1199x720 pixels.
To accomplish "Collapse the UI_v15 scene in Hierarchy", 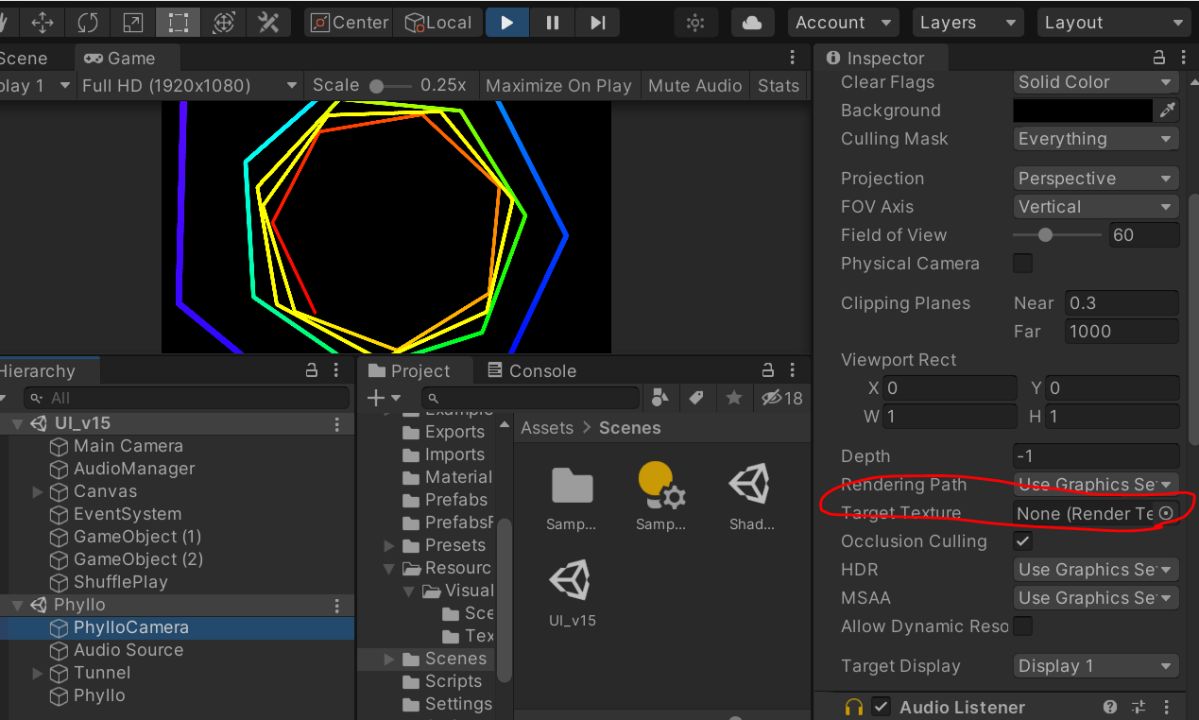I will coord(16,423).
